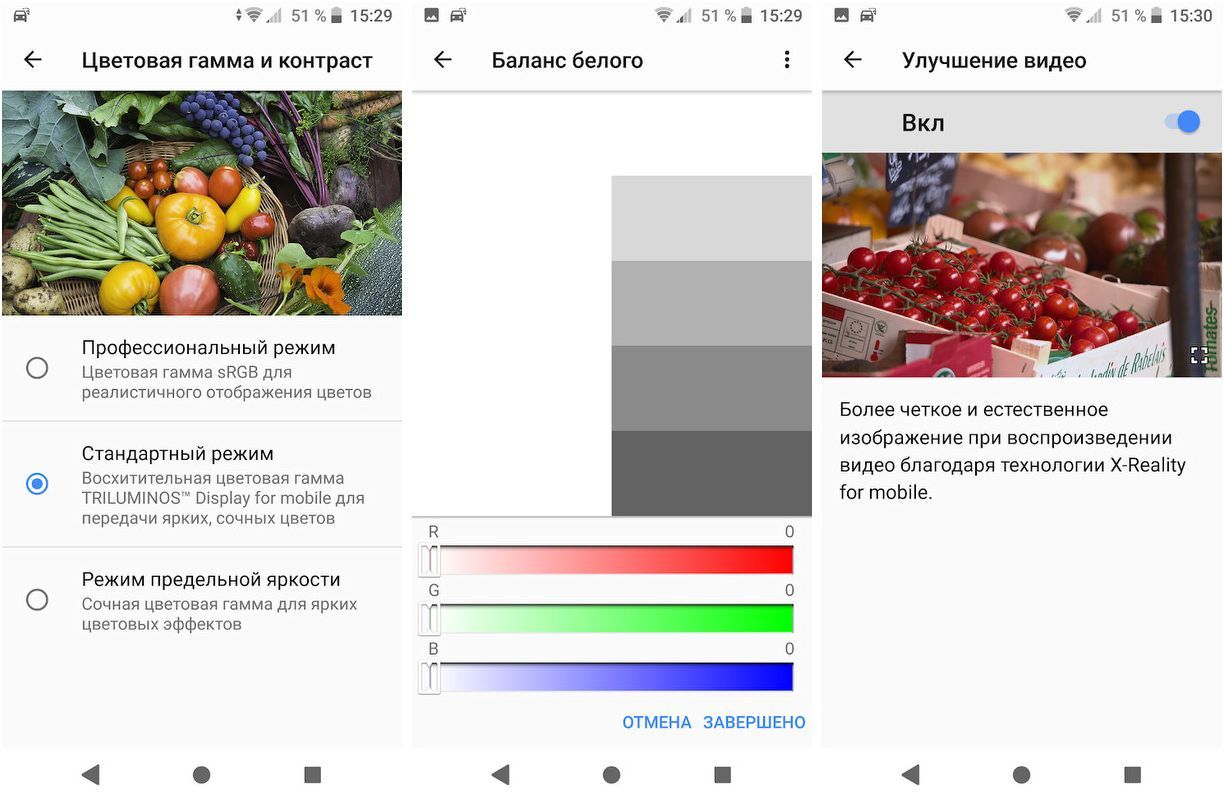The width and height of the screenshot is (1224, 804).
Task: Go back from Цветовая гамма и контраст screen
Action: [x=33, y=60]
